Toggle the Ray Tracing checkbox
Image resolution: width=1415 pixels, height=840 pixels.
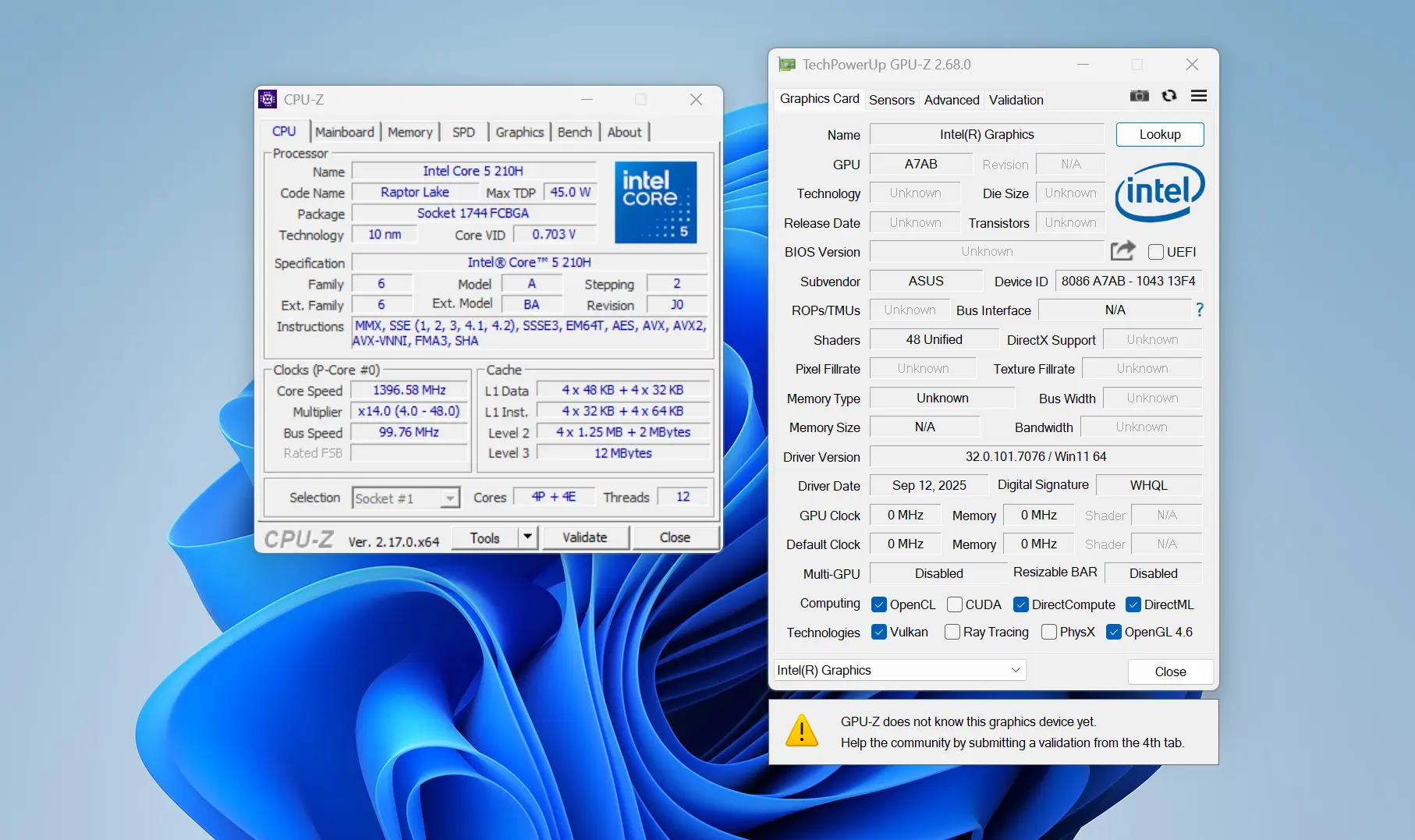pyautogui.click(x=952, y=632)
